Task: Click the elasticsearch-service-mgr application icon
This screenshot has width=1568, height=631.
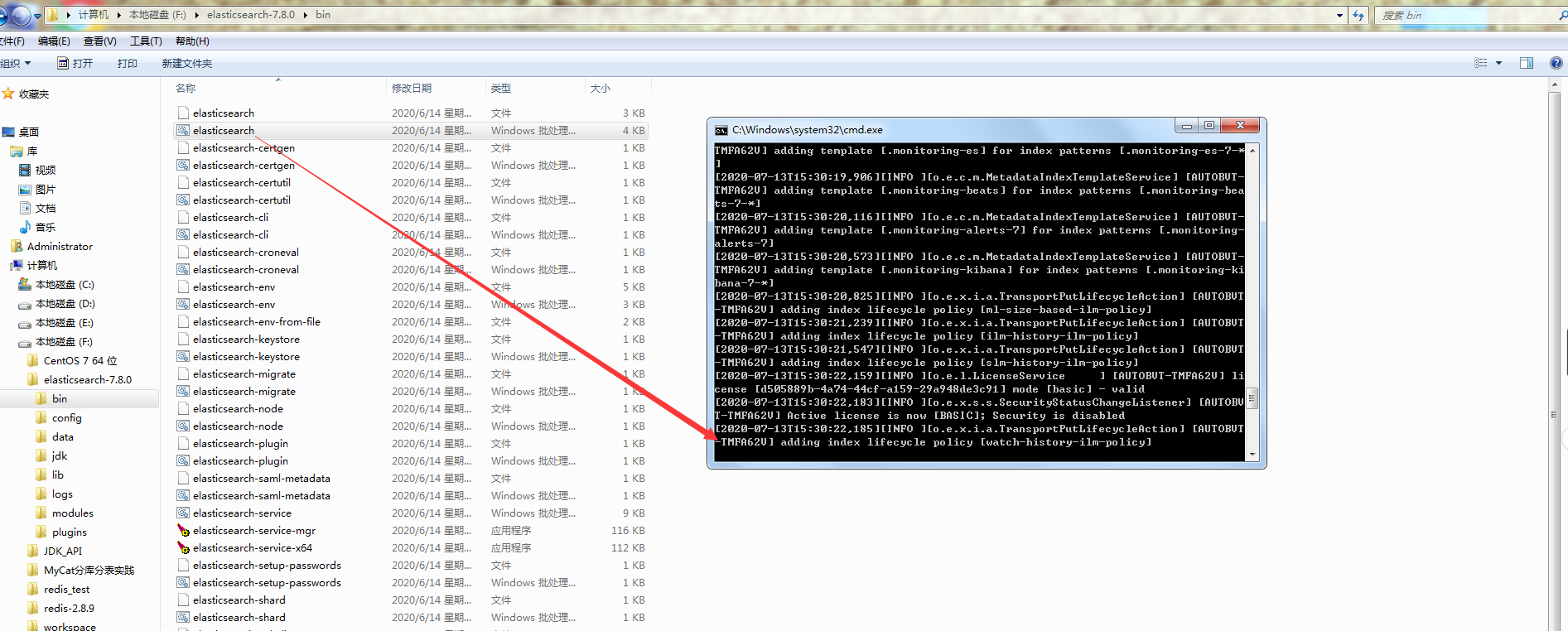Action: pos(183,531)
